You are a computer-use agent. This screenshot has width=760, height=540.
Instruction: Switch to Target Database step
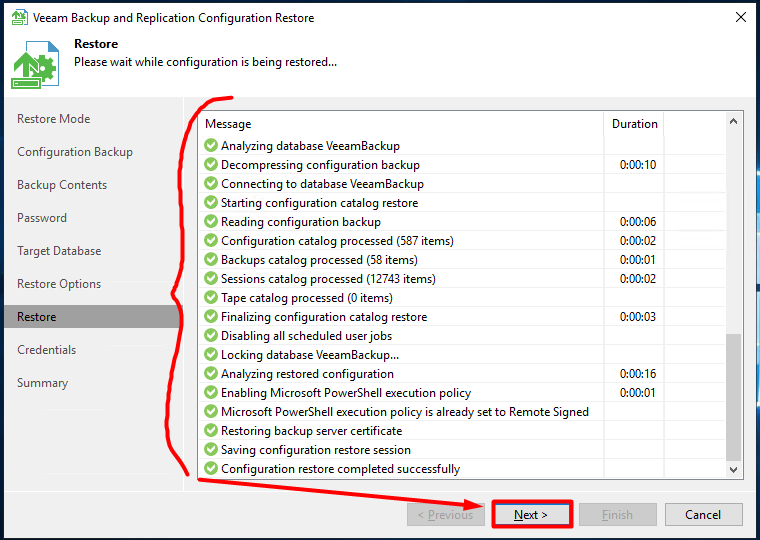pos(59,251)
